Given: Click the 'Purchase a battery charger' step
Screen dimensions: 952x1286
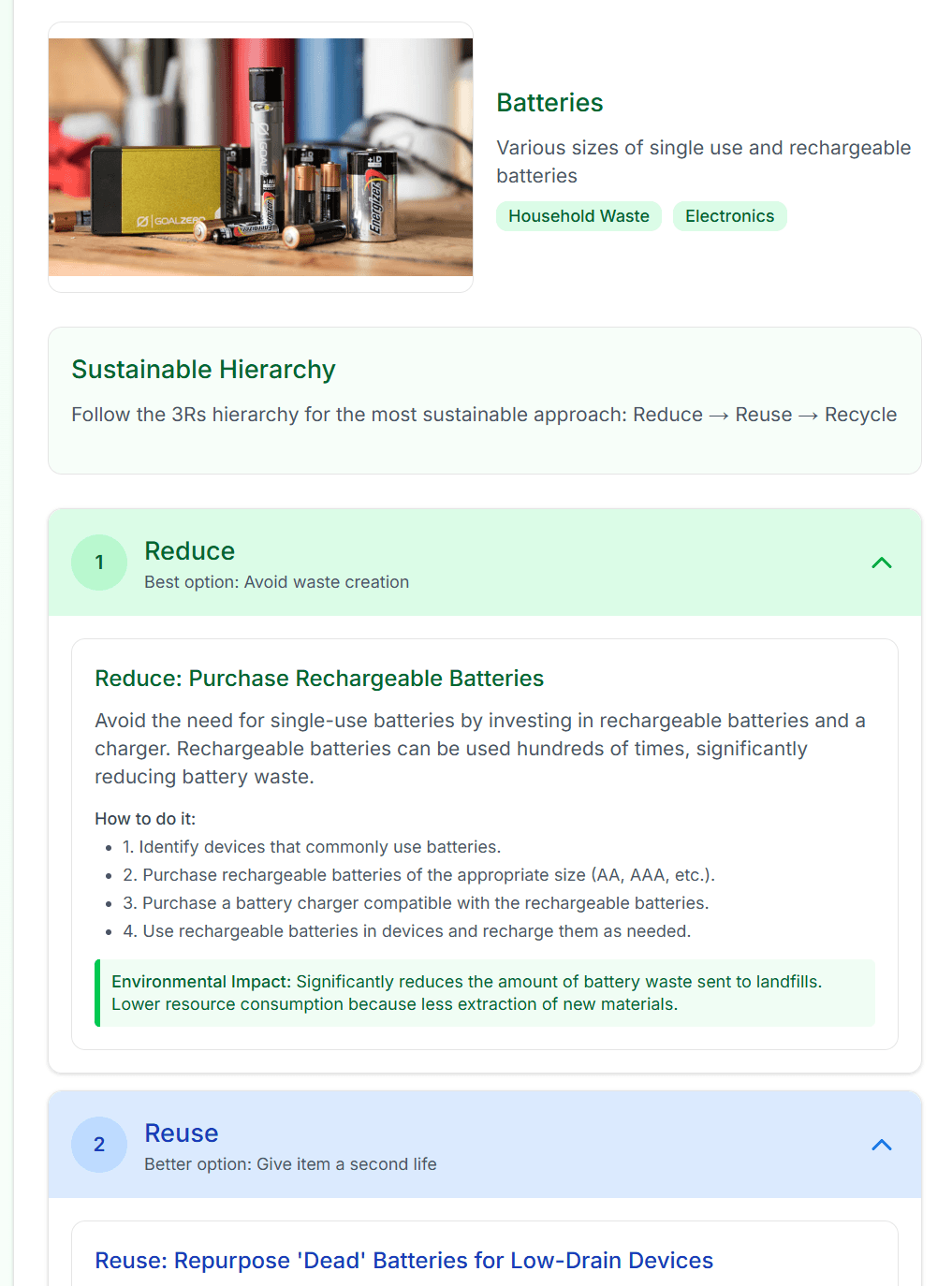Looking at the screenshot, I should [x=416, y=903].
